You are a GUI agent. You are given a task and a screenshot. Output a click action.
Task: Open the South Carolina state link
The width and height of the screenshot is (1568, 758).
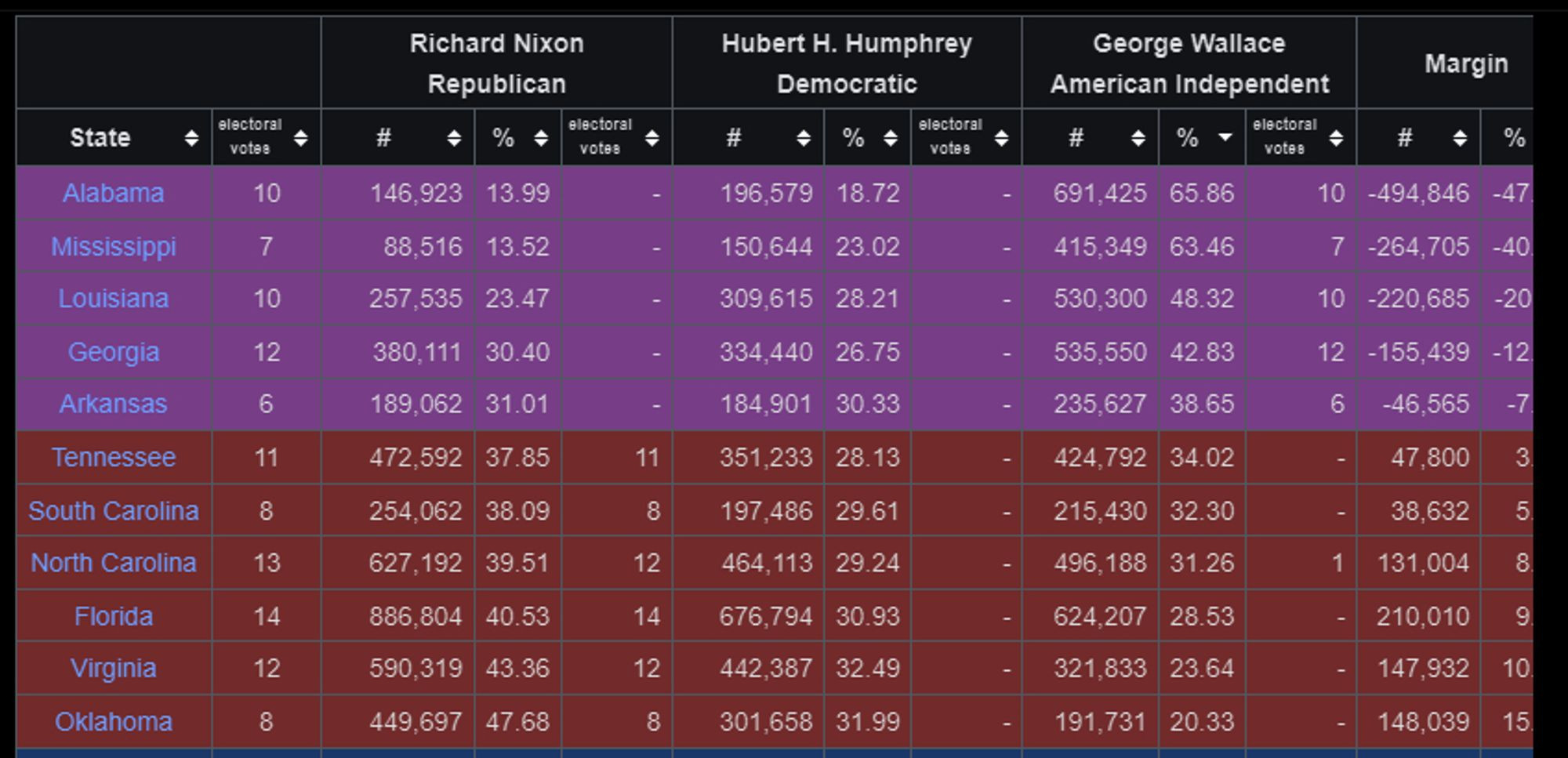[x=114, y=511]
